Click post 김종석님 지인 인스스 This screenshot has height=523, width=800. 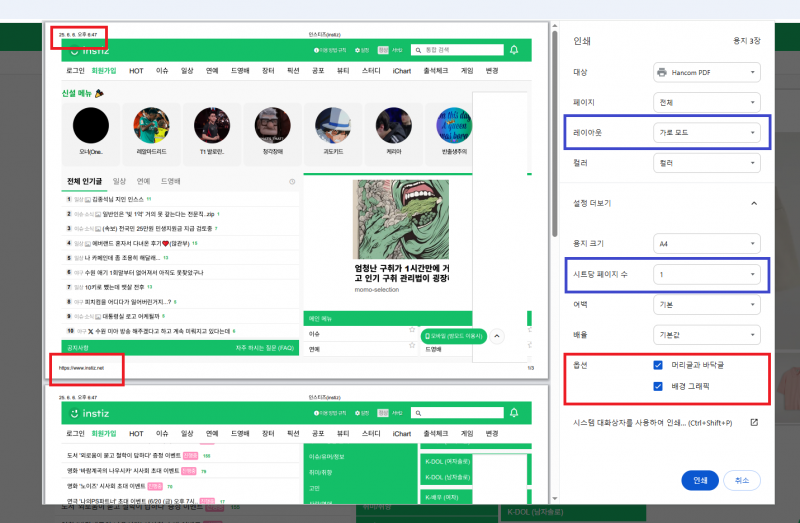point(118,200)
